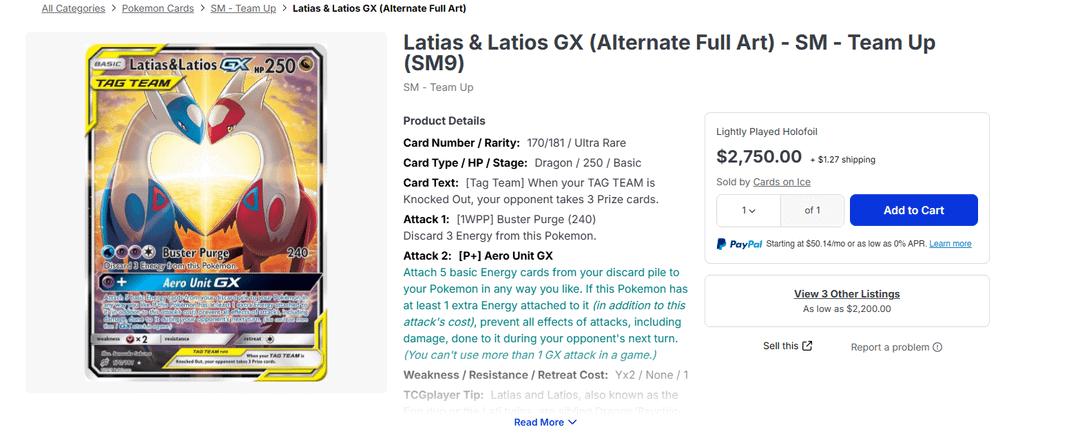Click the SM - Team Up set name under the title
The height and width of the screenshot is (438, 1080).
438,87
